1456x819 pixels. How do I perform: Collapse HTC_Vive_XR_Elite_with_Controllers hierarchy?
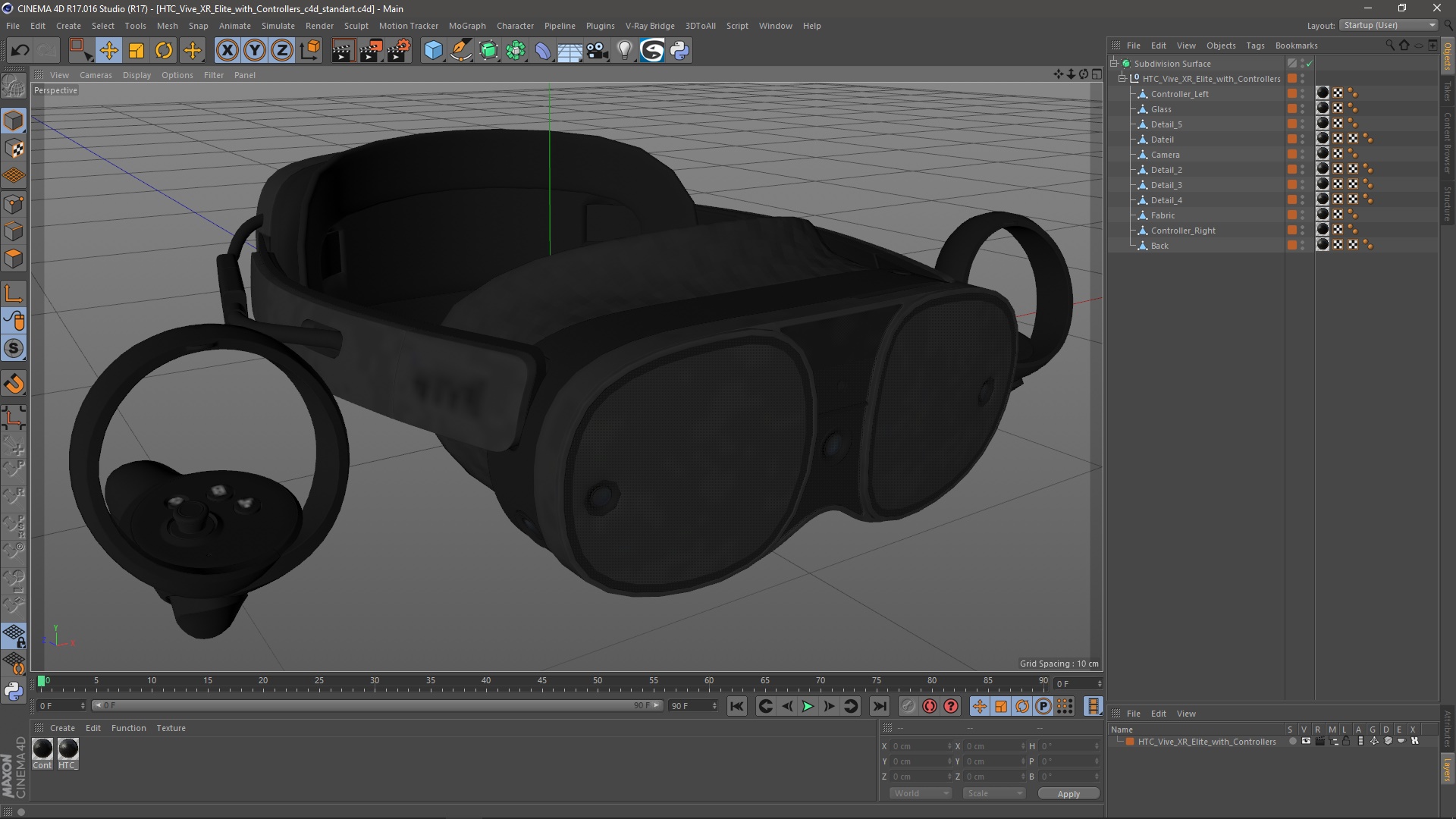click(1122, 78)
